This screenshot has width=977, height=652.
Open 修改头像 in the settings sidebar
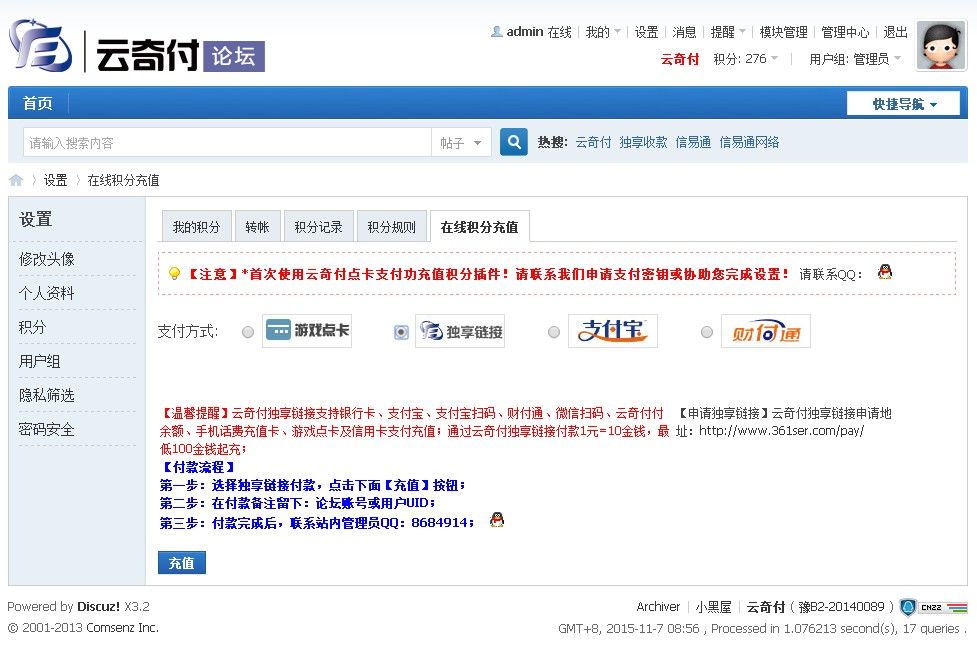tap(47, 259)
